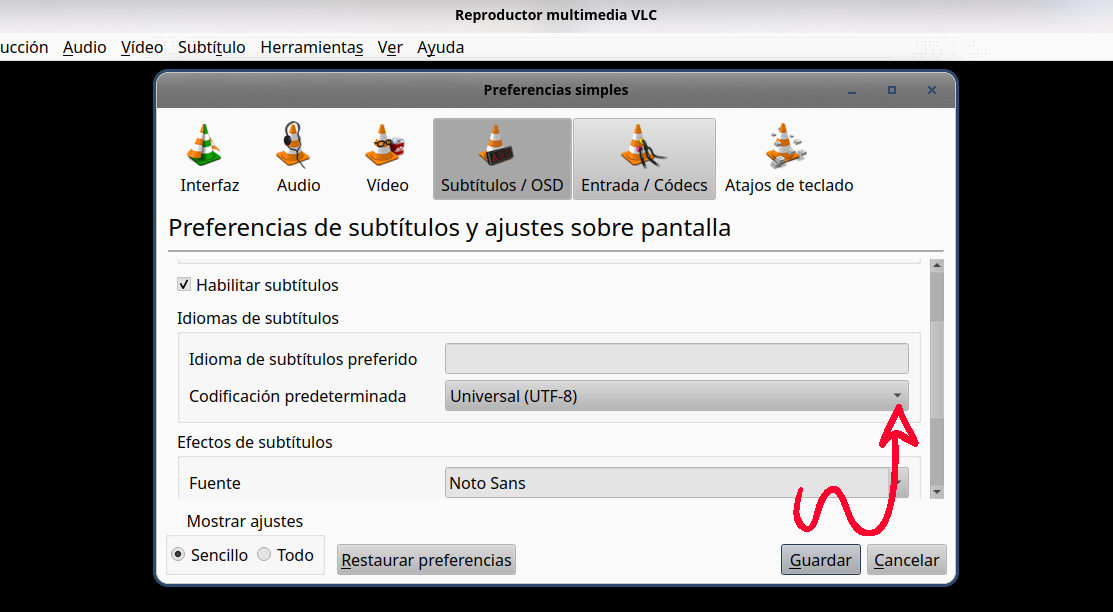
Task: Open the Ver menu
Action: click(390, 48)
